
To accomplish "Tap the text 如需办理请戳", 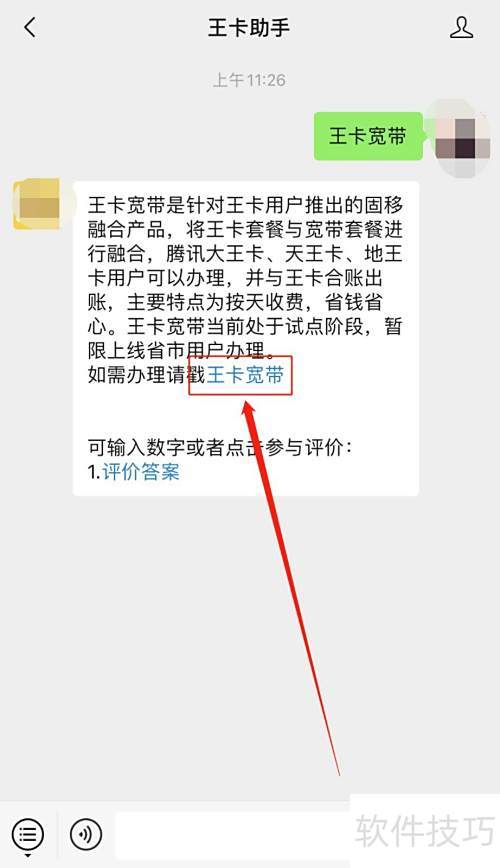I will click(x=147, y=375).
